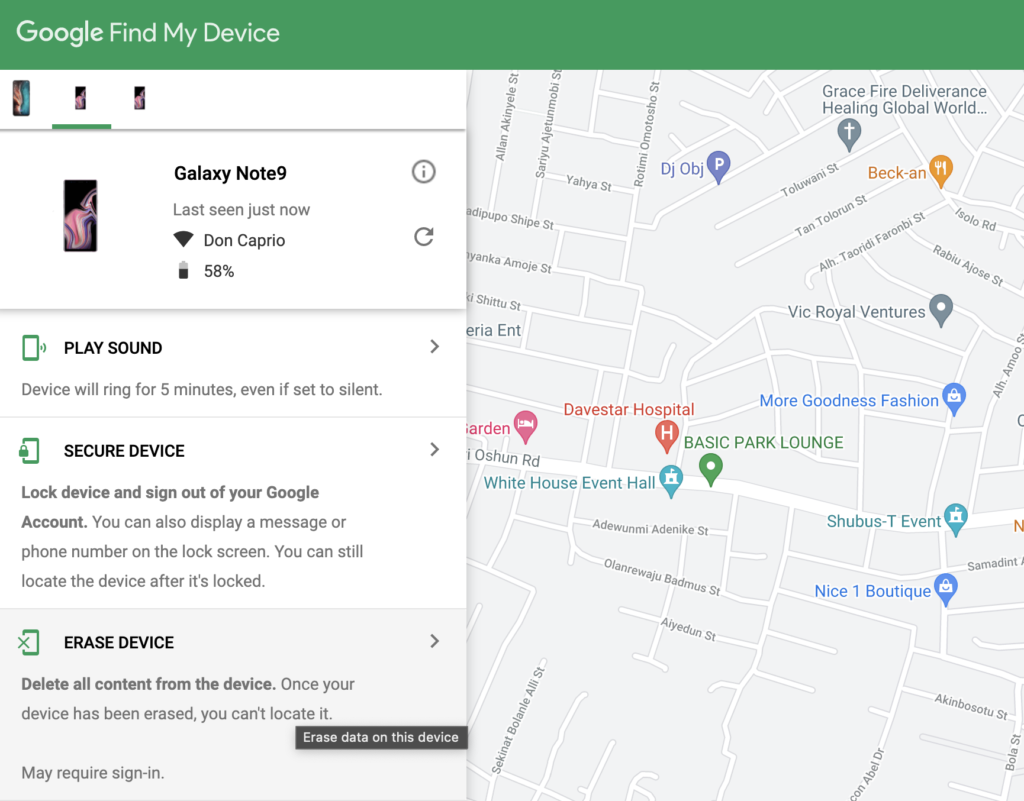Click the Erase Device phone-with-X icon
This screenshot has width=1024, height=801.
(x=29, y=643)
